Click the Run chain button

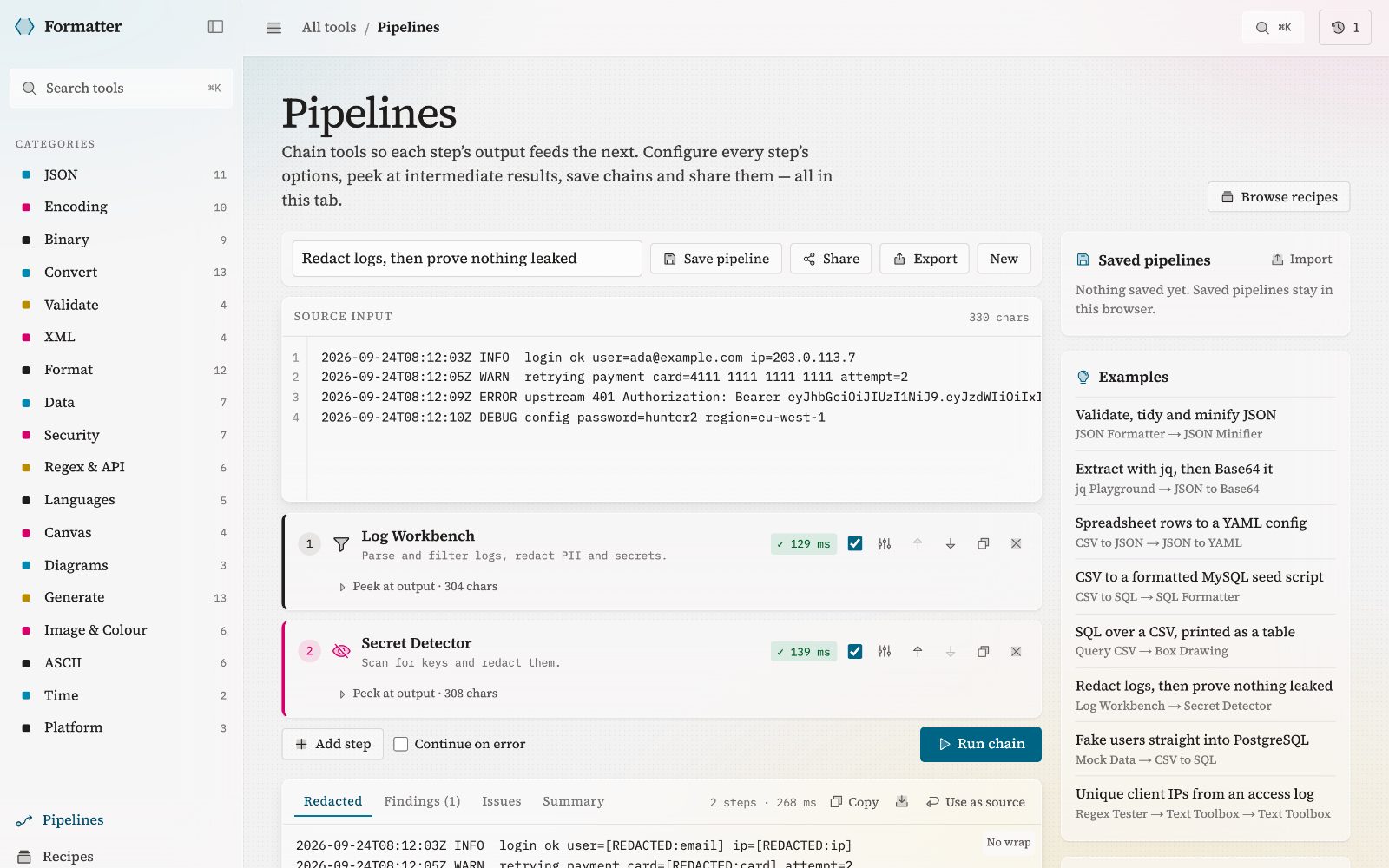click(x=980, y=744)
